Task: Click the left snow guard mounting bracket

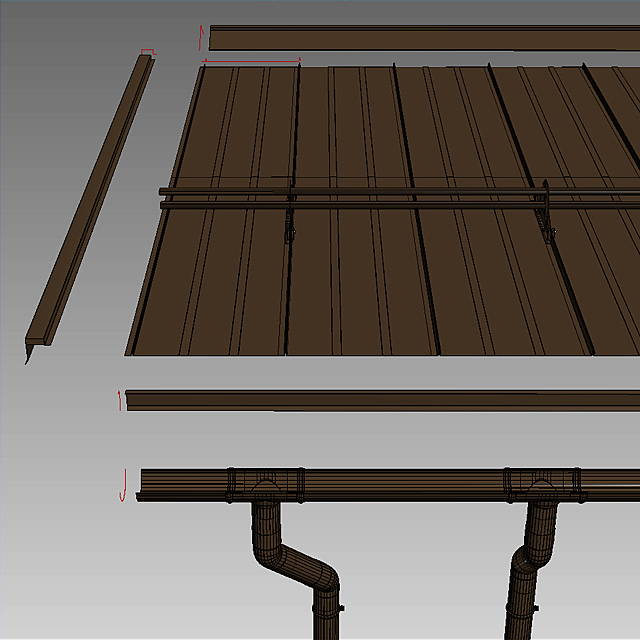Action: [291, 215]
